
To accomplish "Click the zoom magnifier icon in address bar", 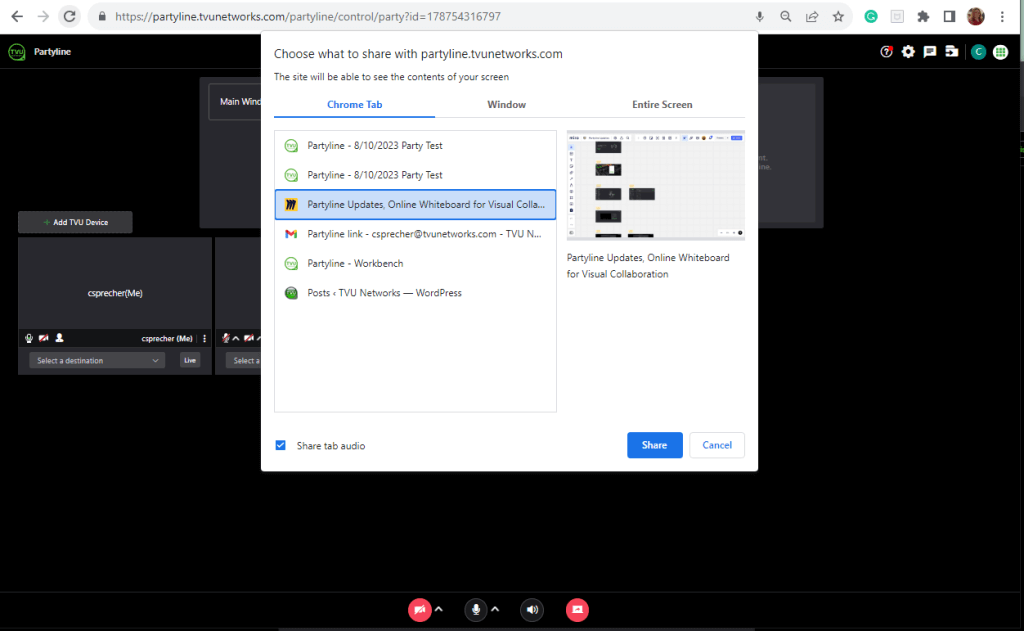I will 786,16.
